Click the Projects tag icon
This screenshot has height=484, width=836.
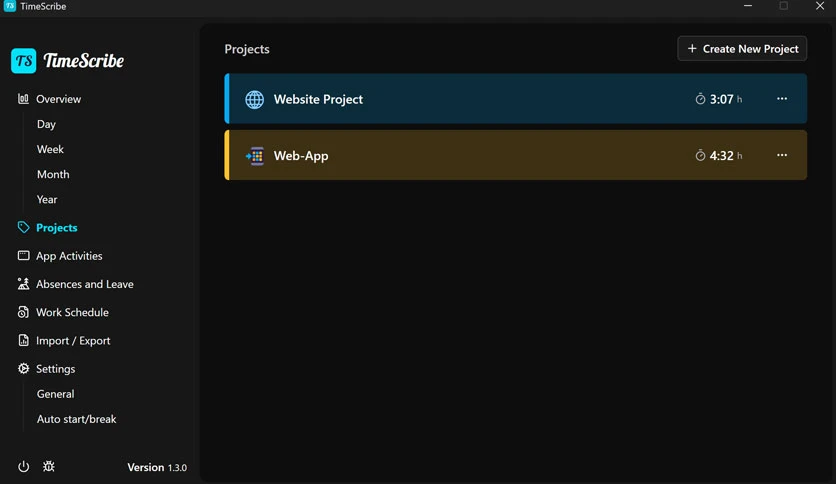23,227
